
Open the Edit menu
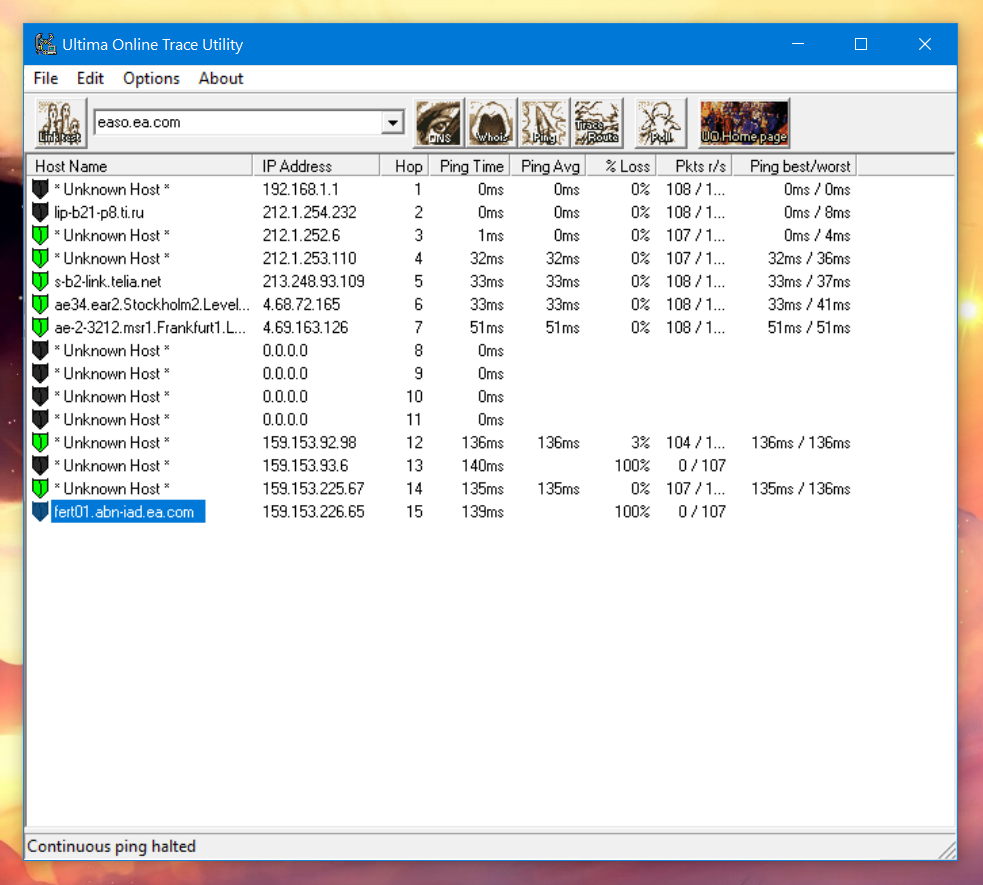[90, 78]
